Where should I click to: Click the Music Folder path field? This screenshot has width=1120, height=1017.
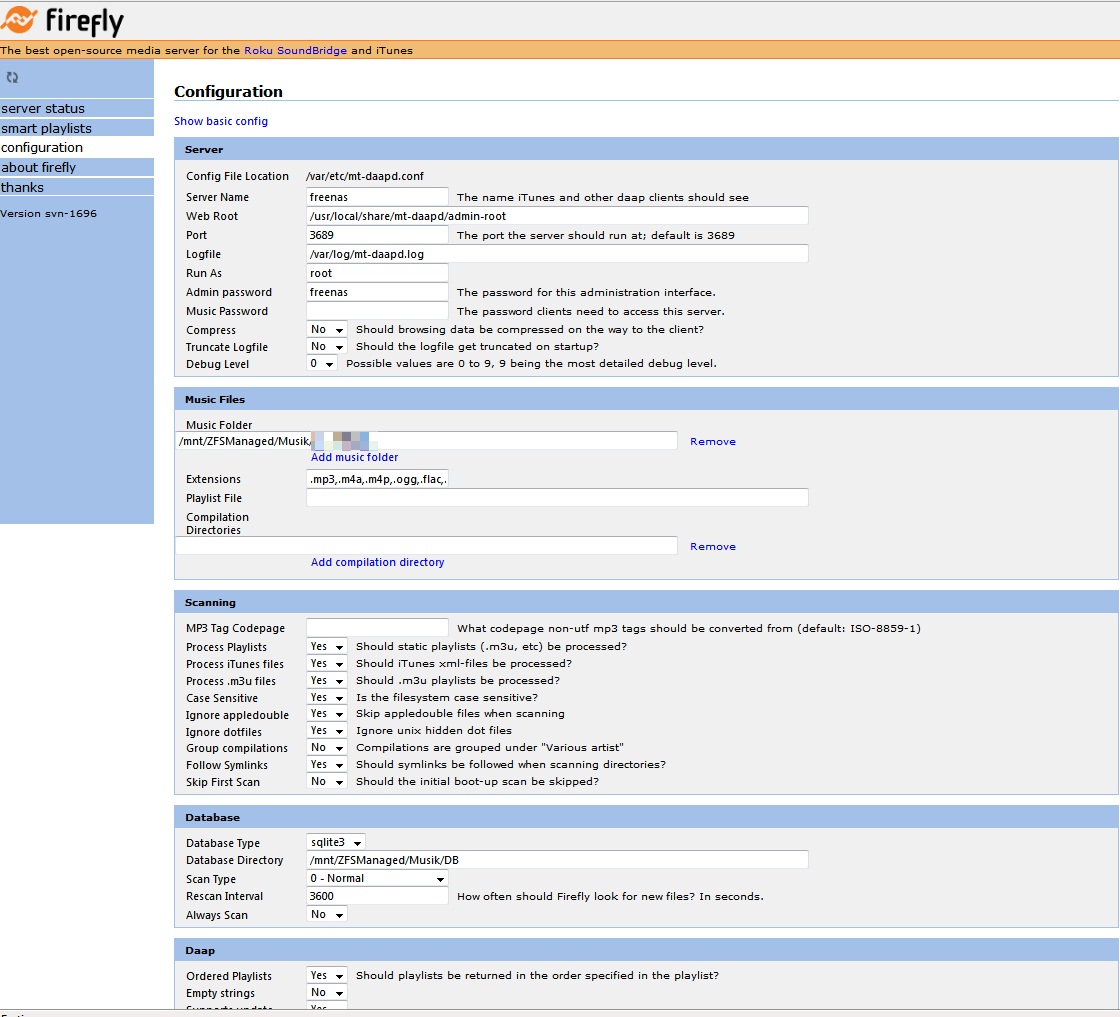pyautogui.click(x=426, y=441)
